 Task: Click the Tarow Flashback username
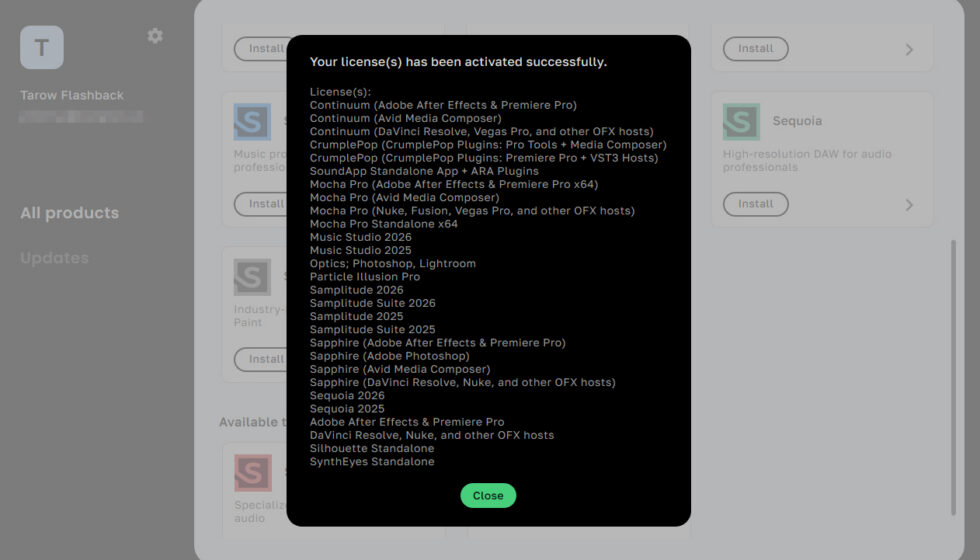[x=72, y=95]
